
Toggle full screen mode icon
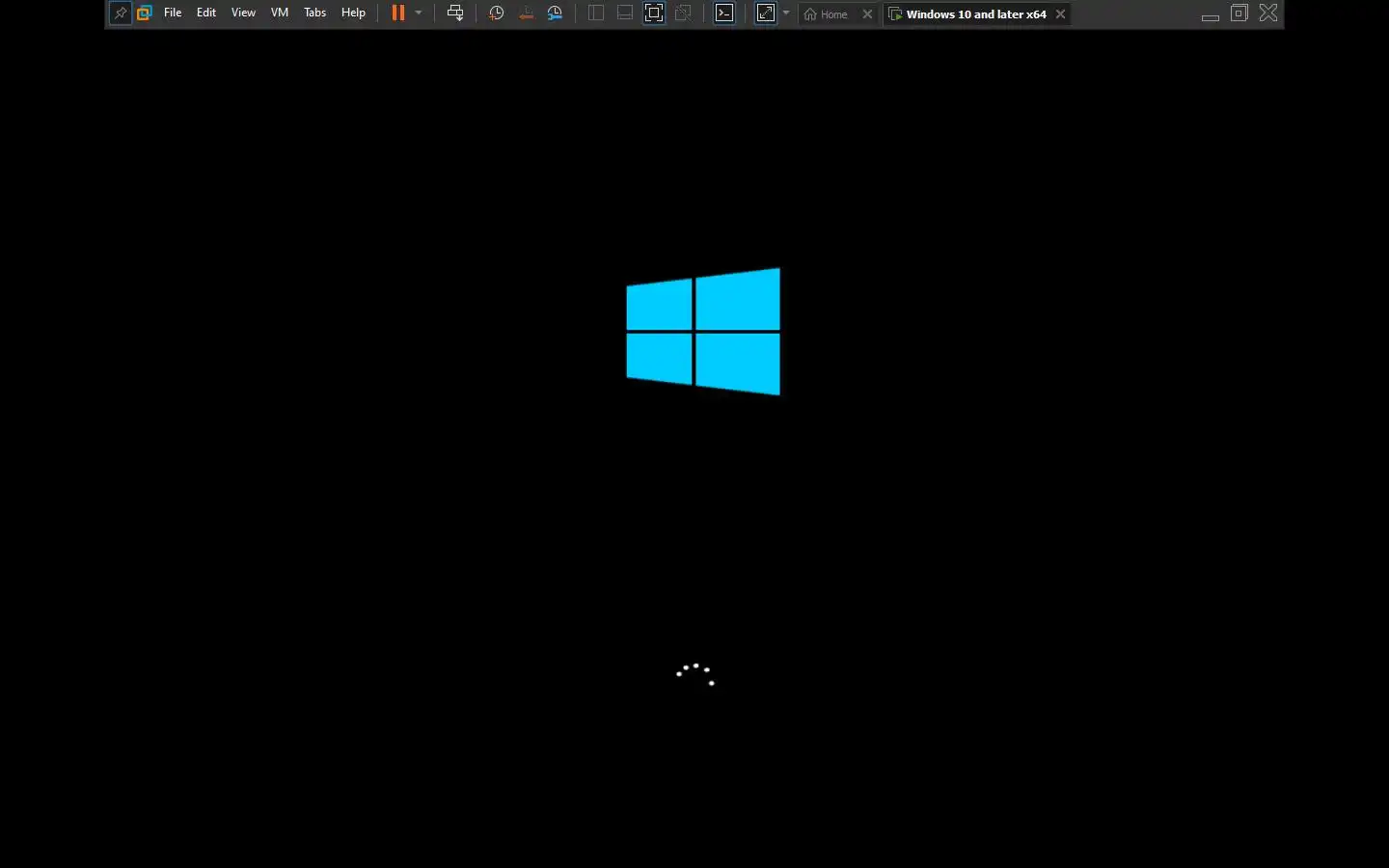(654, 14)
